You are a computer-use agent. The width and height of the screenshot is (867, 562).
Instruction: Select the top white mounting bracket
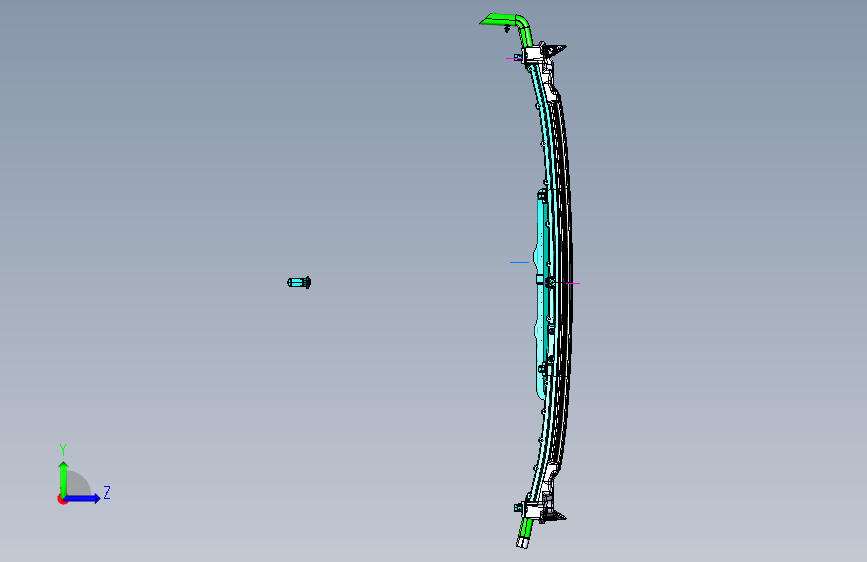click(x=535, y=54)
